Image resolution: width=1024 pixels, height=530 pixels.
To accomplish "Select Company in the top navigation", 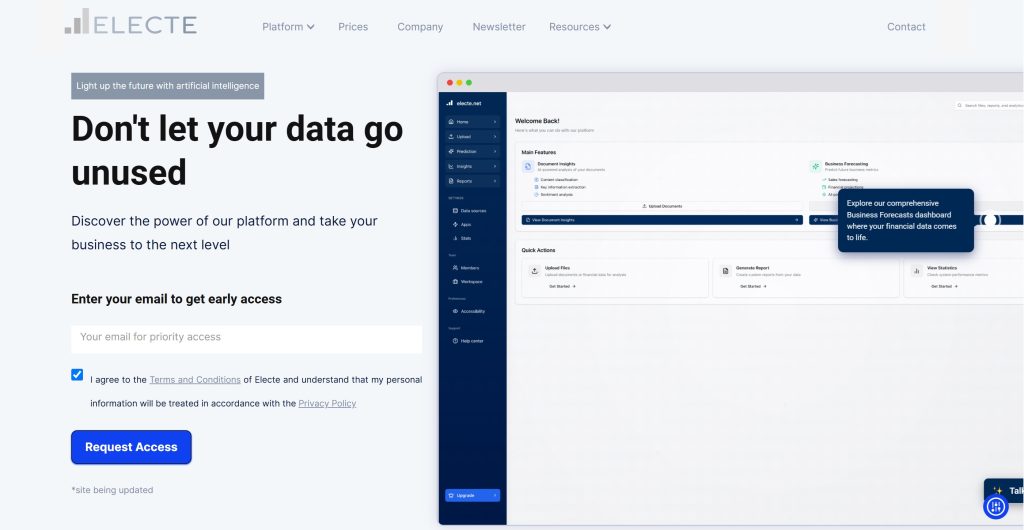I will click(x=420, y=27).
